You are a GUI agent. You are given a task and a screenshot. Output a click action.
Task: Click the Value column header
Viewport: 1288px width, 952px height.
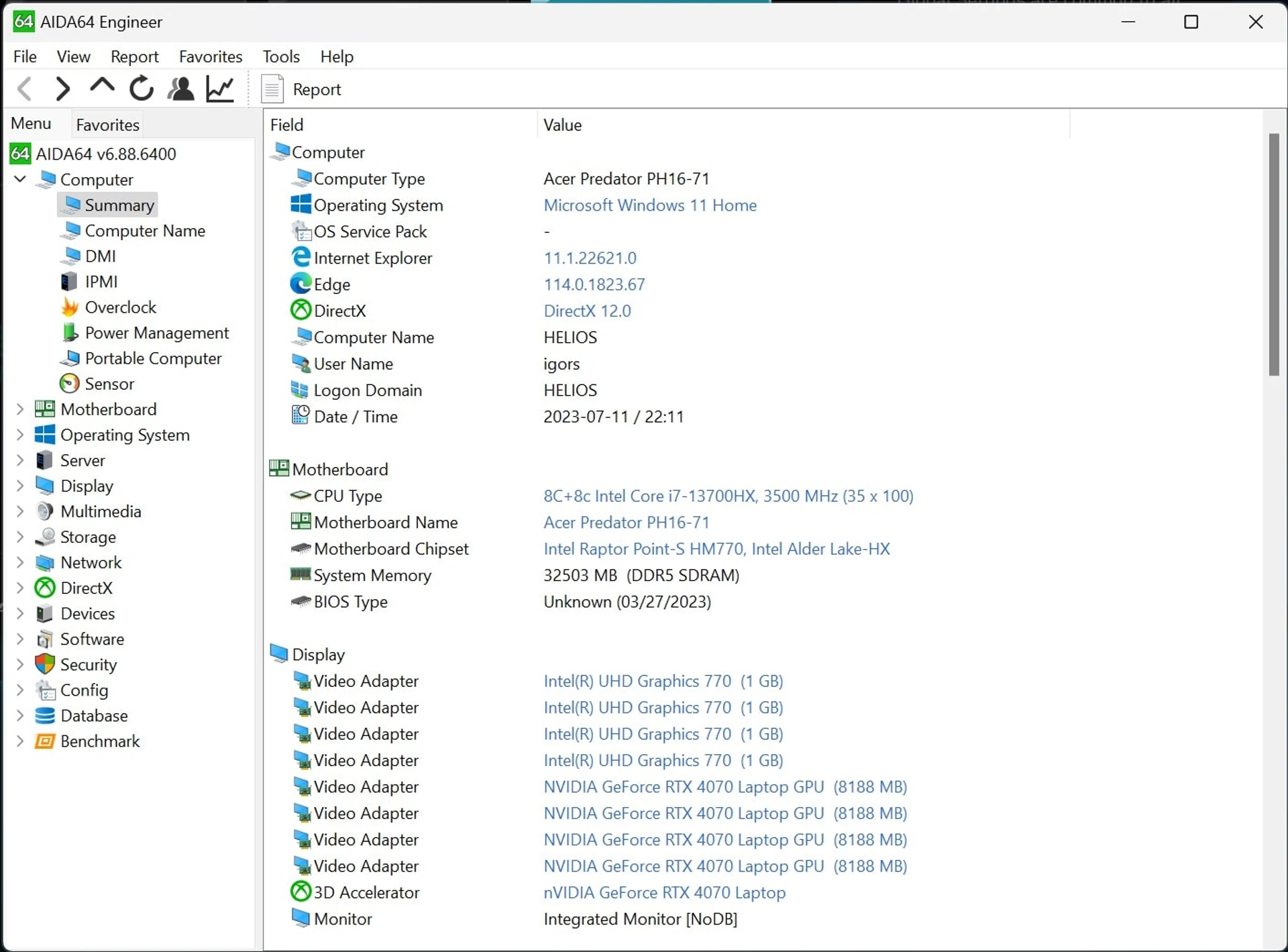[804, 125]
